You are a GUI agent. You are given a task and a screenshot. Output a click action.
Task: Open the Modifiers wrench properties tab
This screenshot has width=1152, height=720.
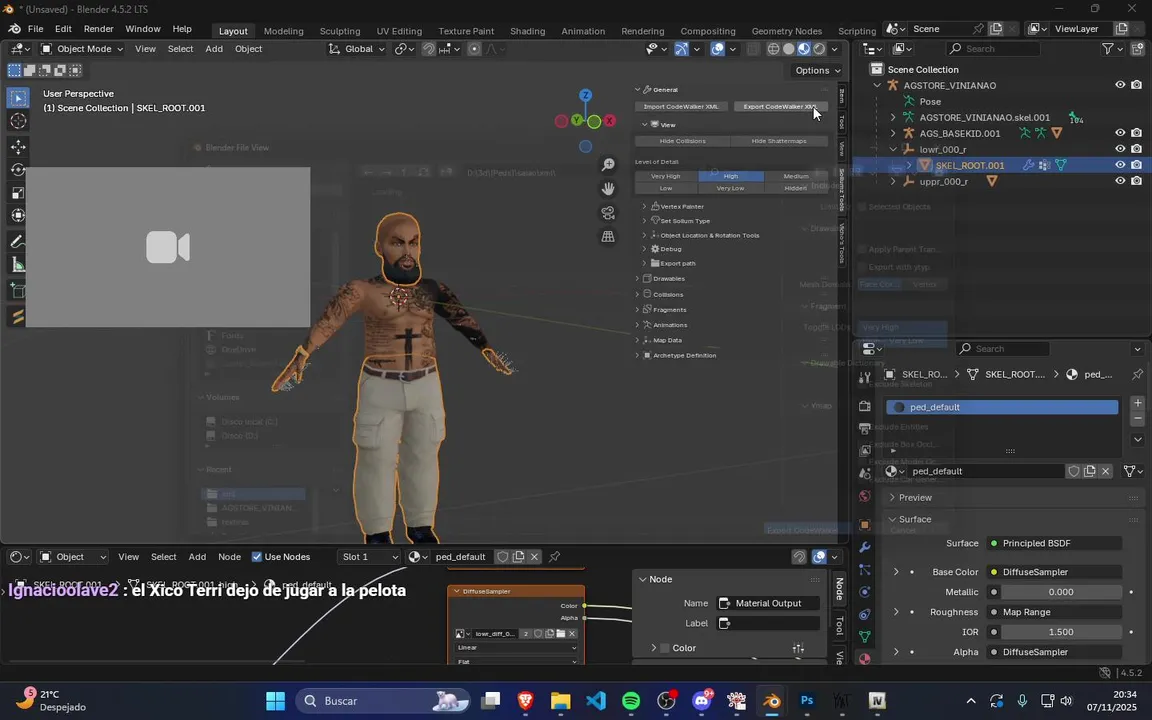tap(865, 547)
